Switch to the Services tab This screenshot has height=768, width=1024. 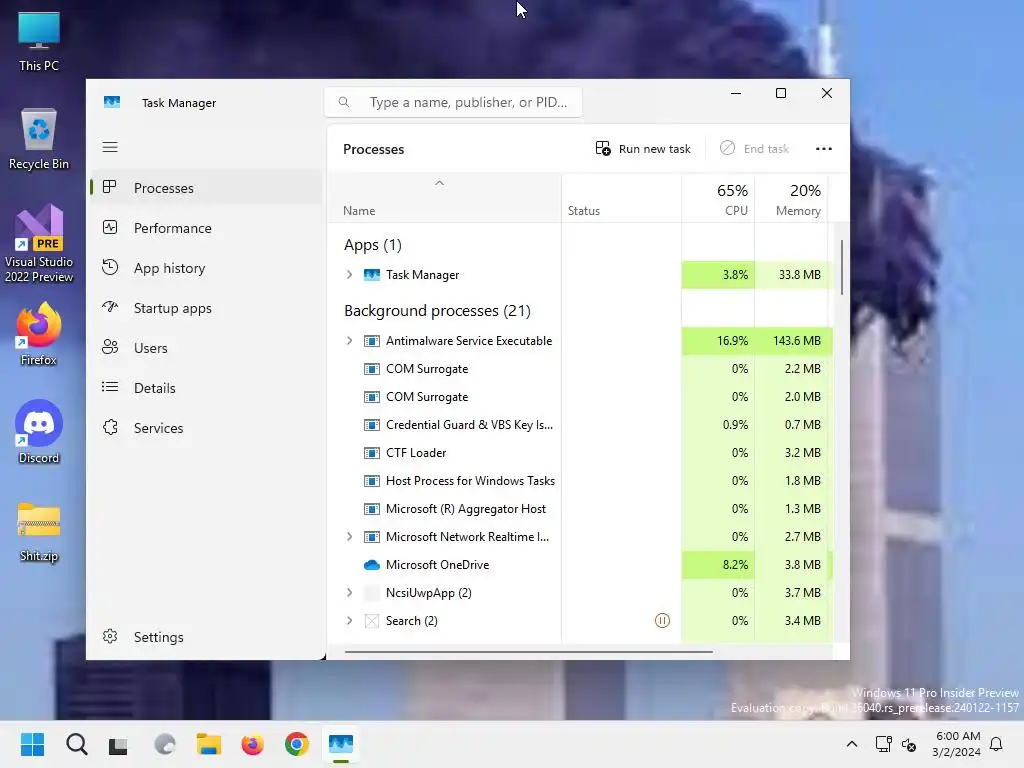coord(206,428)
